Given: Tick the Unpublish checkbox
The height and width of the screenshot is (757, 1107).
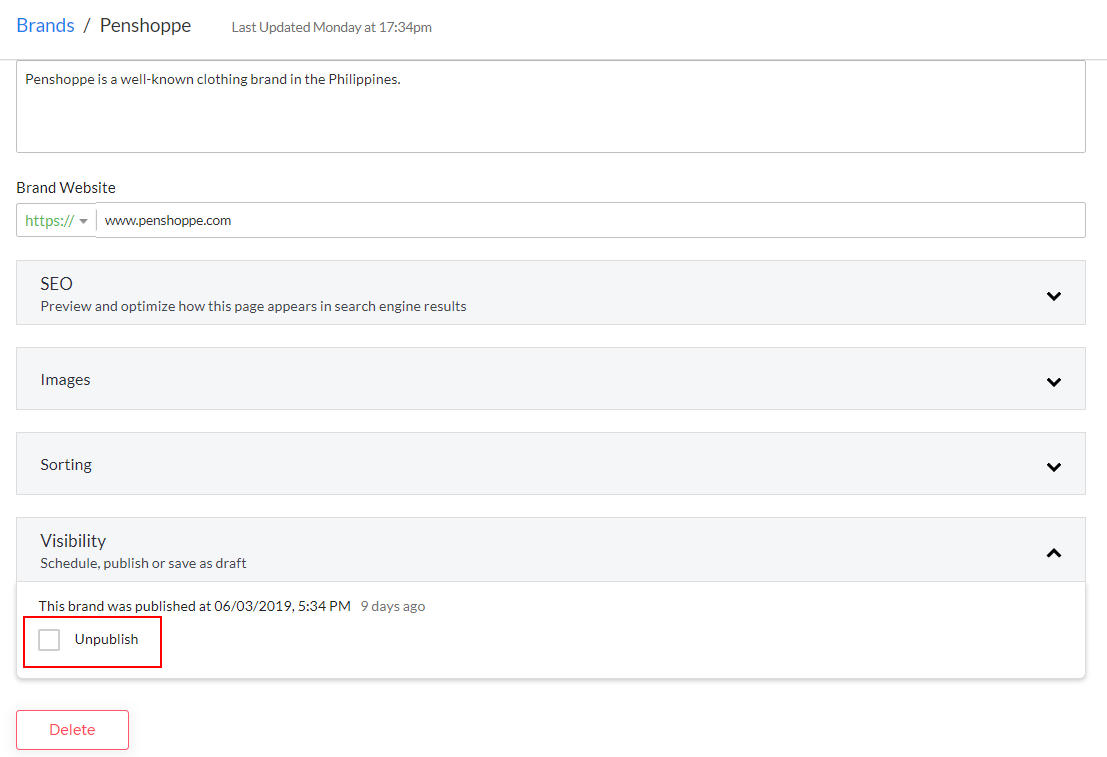Looking at the screenshot, I should pyautogui.click(x=49, y=640).
